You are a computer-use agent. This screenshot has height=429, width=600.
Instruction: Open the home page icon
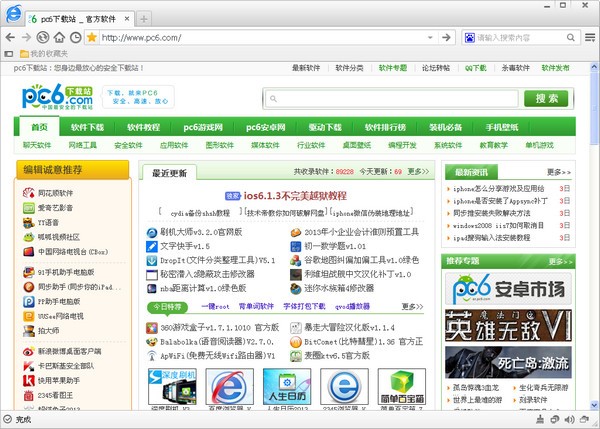(x=59, y=37)
